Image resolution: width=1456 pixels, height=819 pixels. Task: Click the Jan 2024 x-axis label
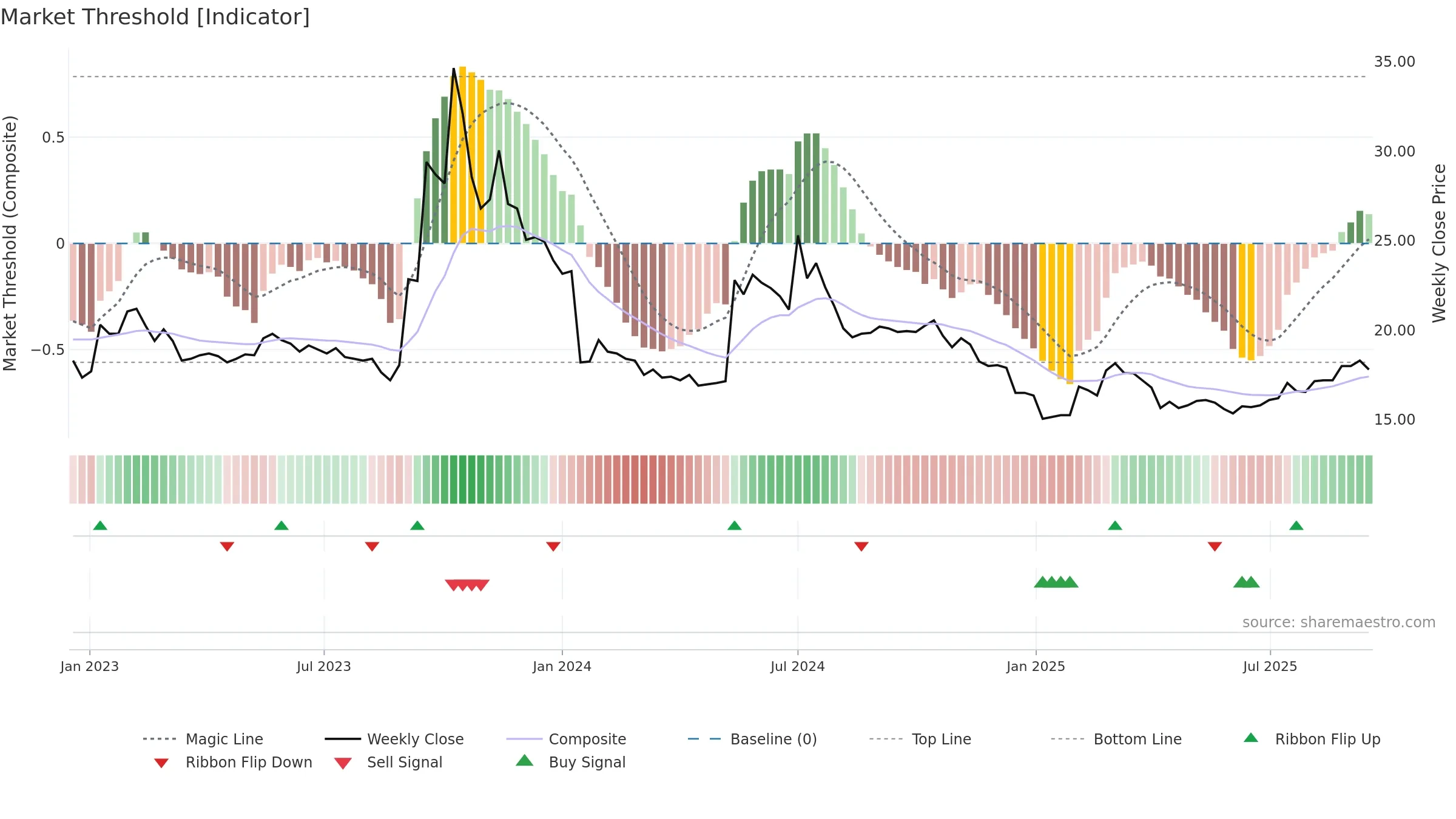pos(562,666)
